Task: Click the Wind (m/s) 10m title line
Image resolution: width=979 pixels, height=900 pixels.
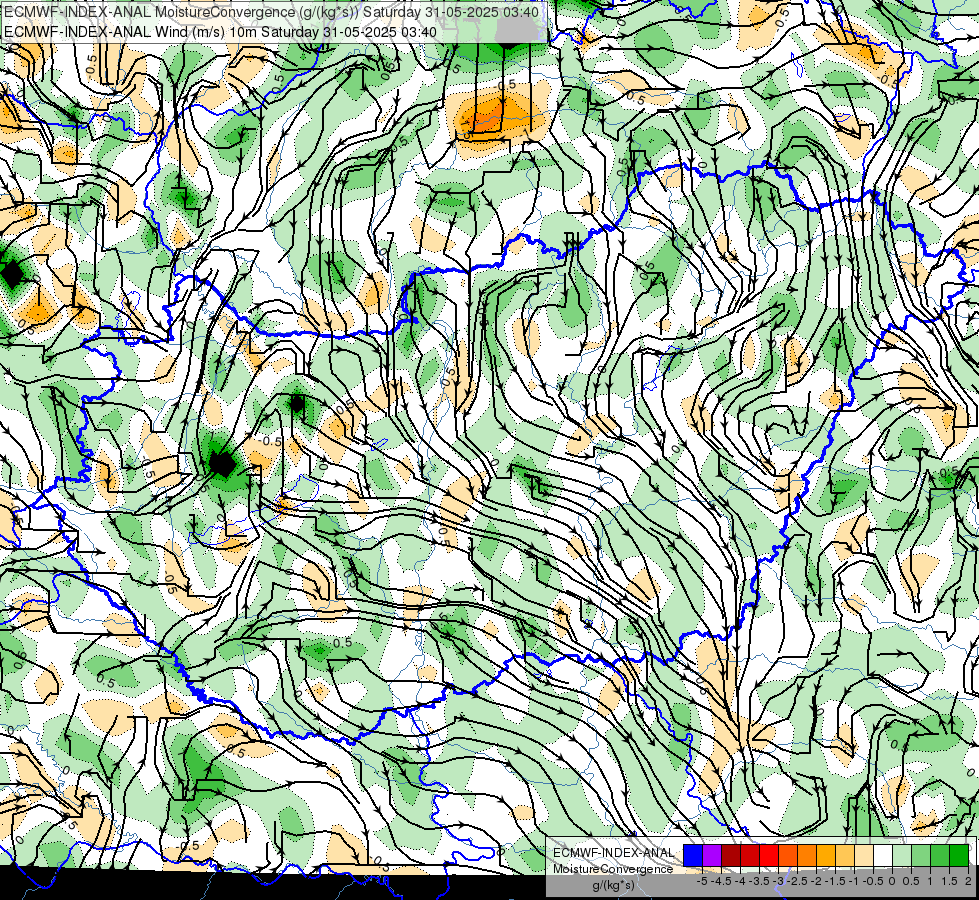Action: coord(220,32)
